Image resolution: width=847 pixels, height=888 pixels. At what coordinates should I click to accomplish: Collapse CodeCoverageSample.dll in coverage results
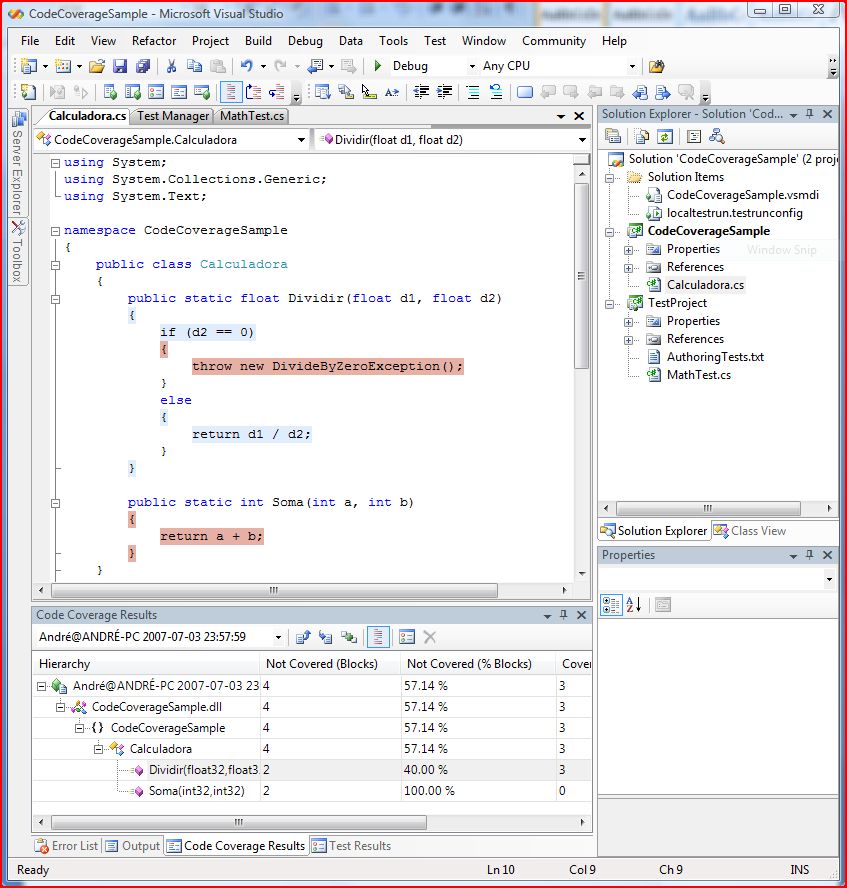pos(61,707)
